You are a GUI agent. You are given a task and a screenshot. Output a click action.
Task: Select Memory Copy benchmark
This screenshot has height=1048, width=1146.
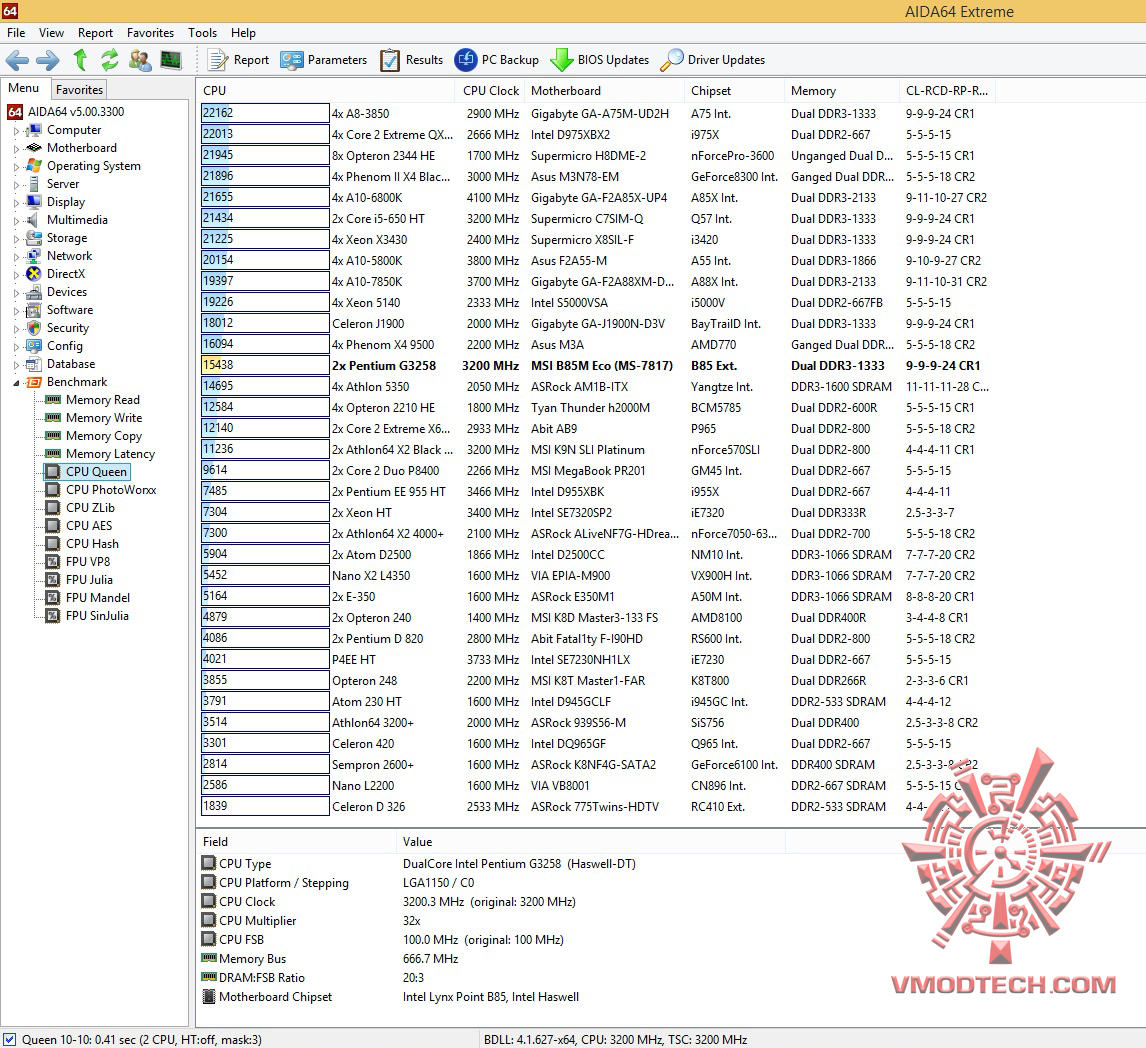(104, 436)
